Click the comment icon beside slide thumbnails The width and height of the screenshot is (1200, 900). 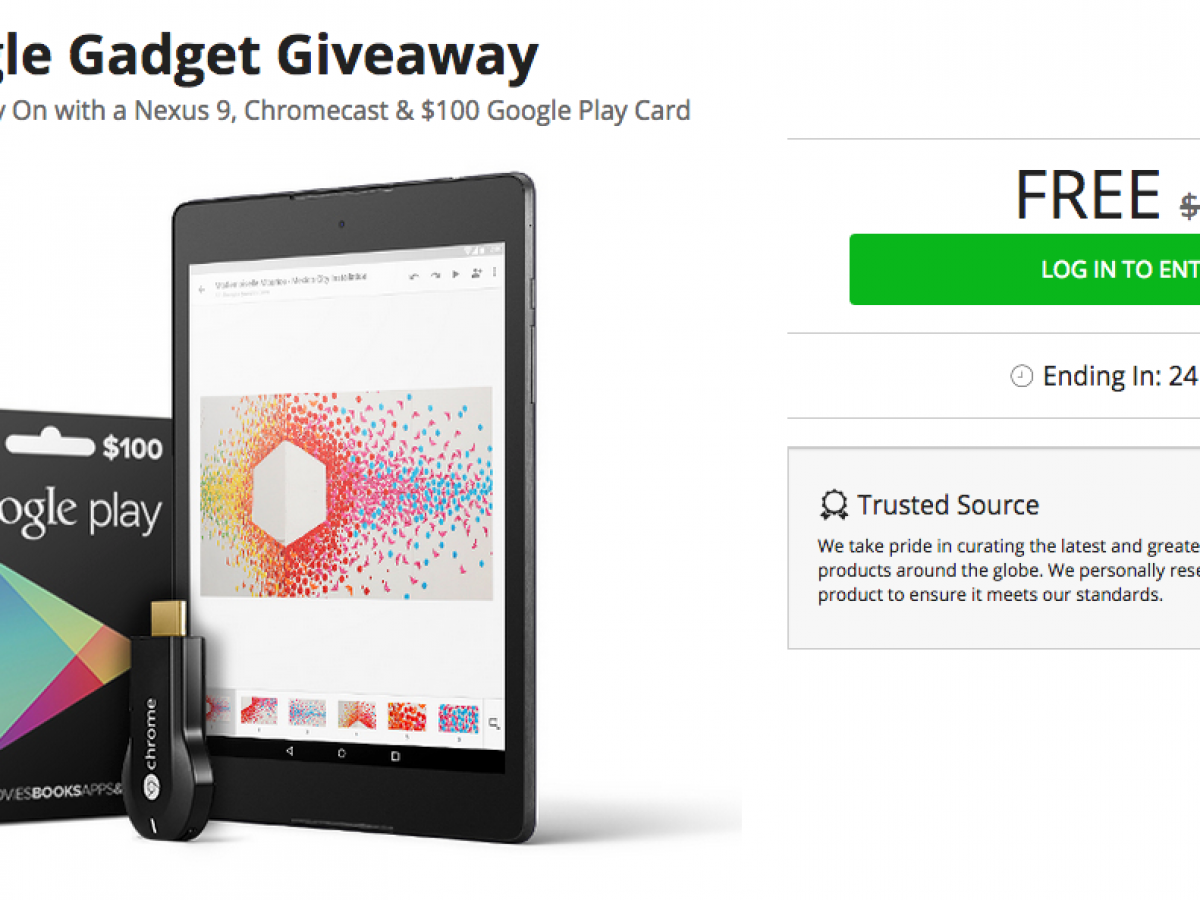point(494,723)
